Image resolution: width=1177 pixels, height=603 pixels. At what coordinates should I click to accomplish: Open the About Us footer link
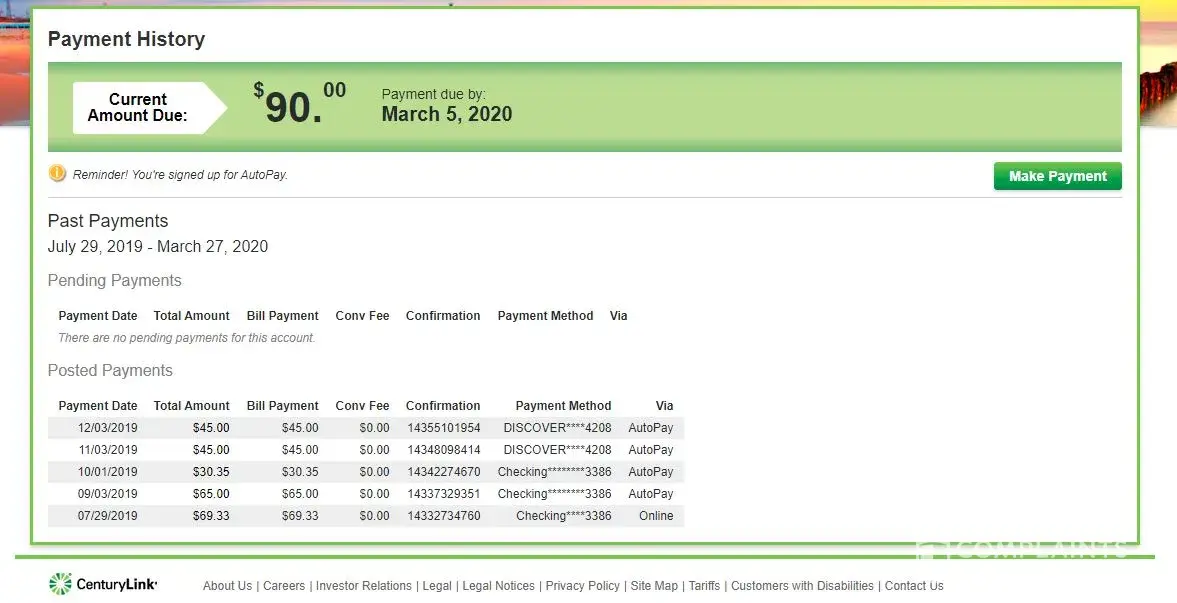coord(227,586)
